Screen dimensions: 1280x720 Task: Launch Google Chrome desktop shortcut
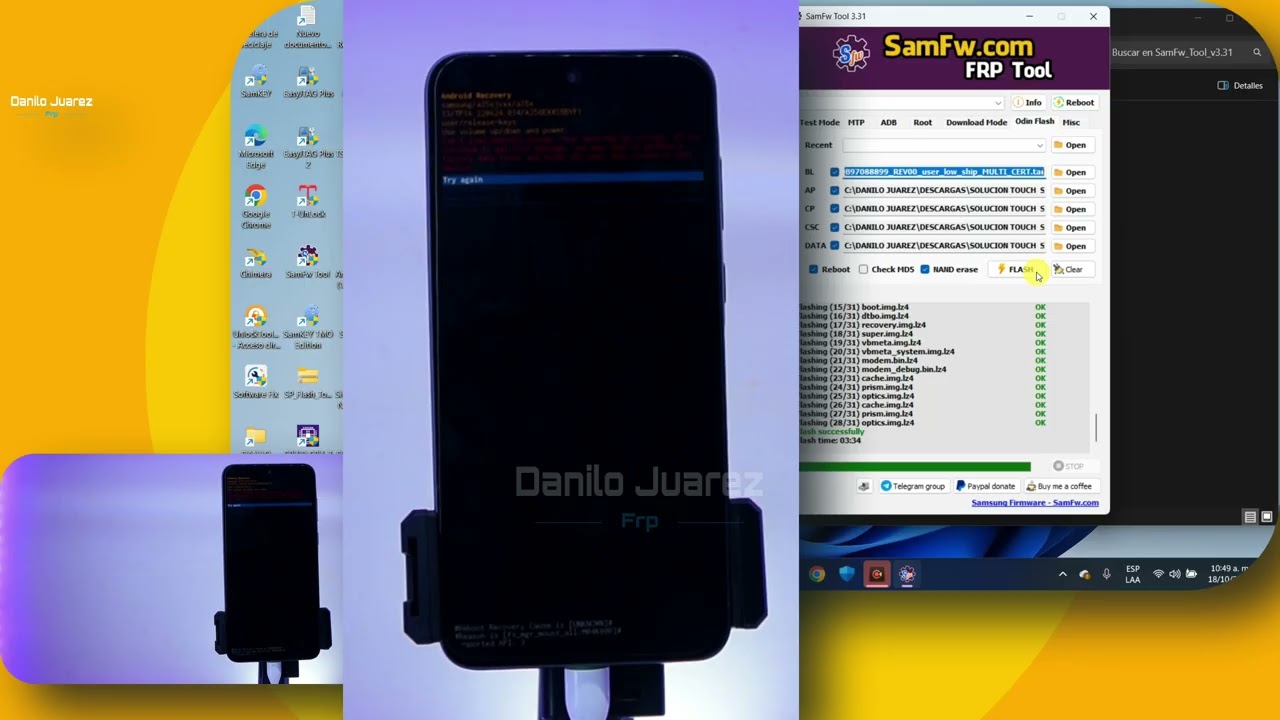[x=256, y=208]
